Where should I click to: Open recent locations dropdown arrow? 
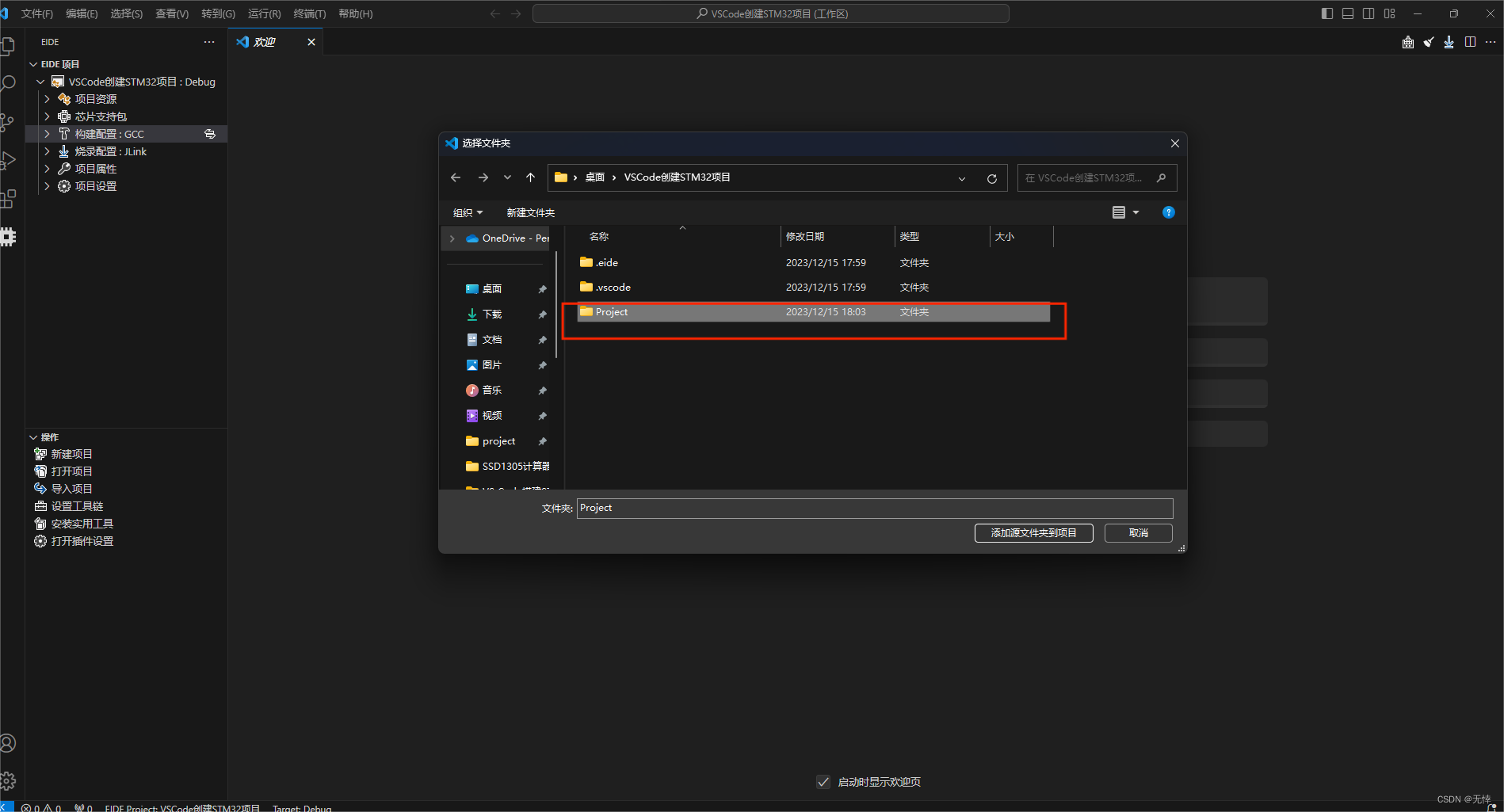[507, 177]
